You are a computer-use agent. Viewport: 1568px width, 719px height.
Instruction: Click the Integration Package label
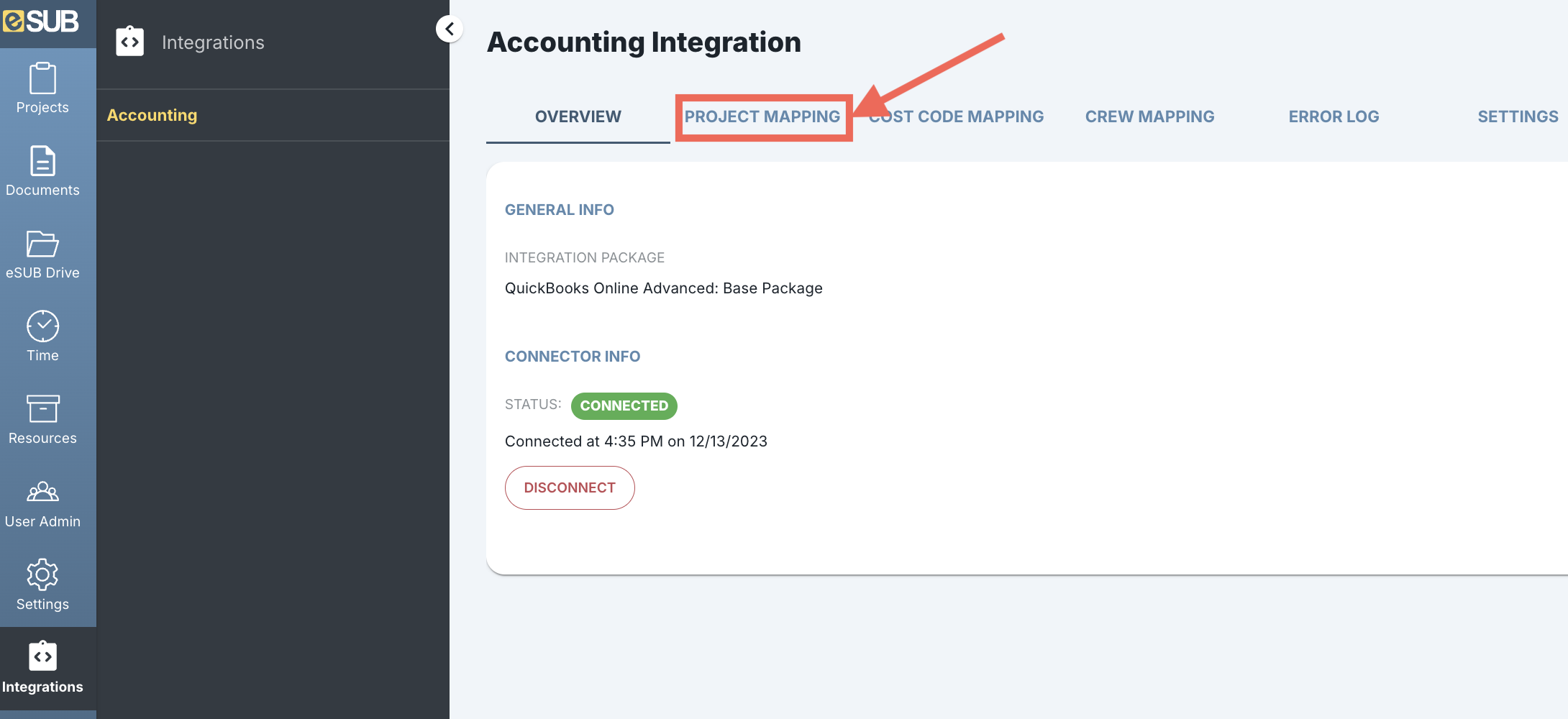[x=585, y=257]
